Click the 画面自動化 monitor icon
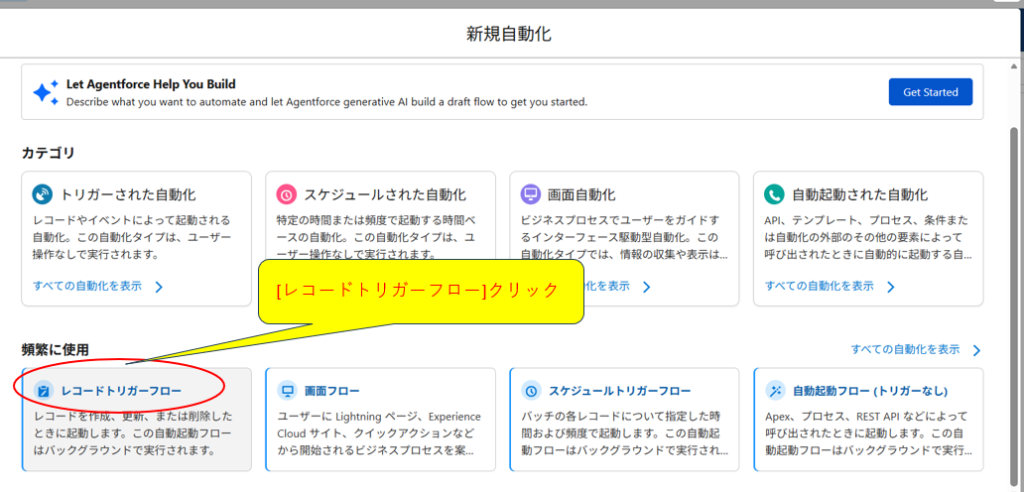1024x492 pixels. (x=531, y=194)
